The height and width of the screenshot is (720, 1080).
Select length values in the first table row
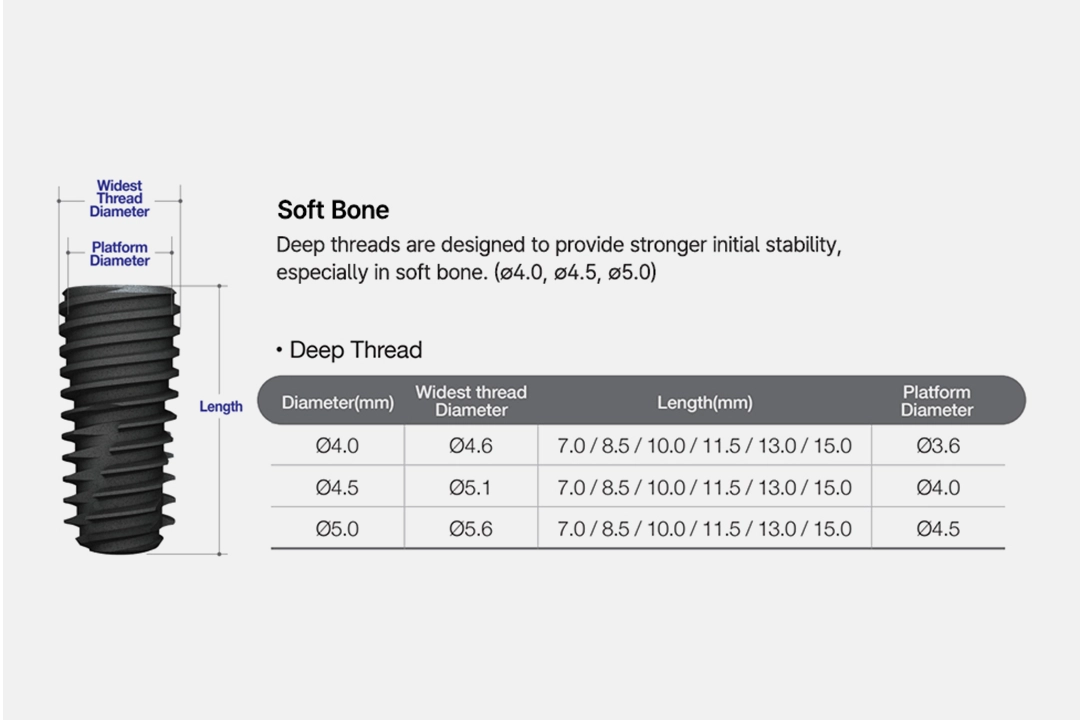tap(704, 446)
